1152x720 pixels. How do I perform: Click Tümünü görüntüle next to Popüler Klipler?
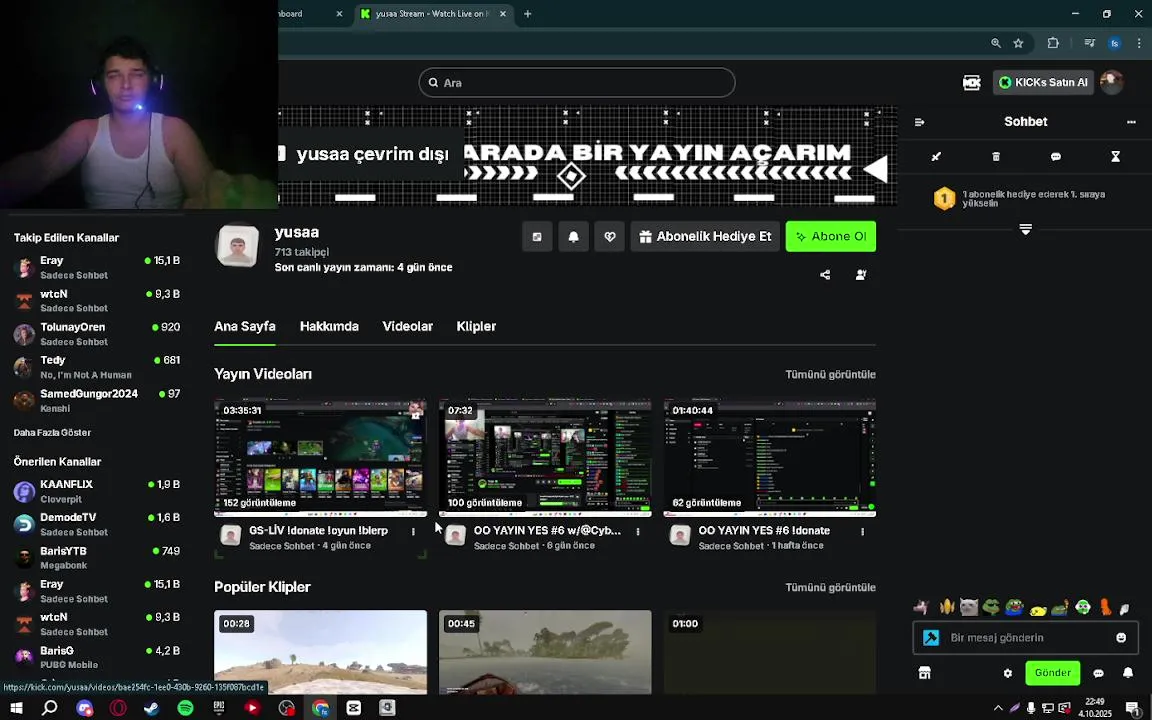[x=830, y=588]
